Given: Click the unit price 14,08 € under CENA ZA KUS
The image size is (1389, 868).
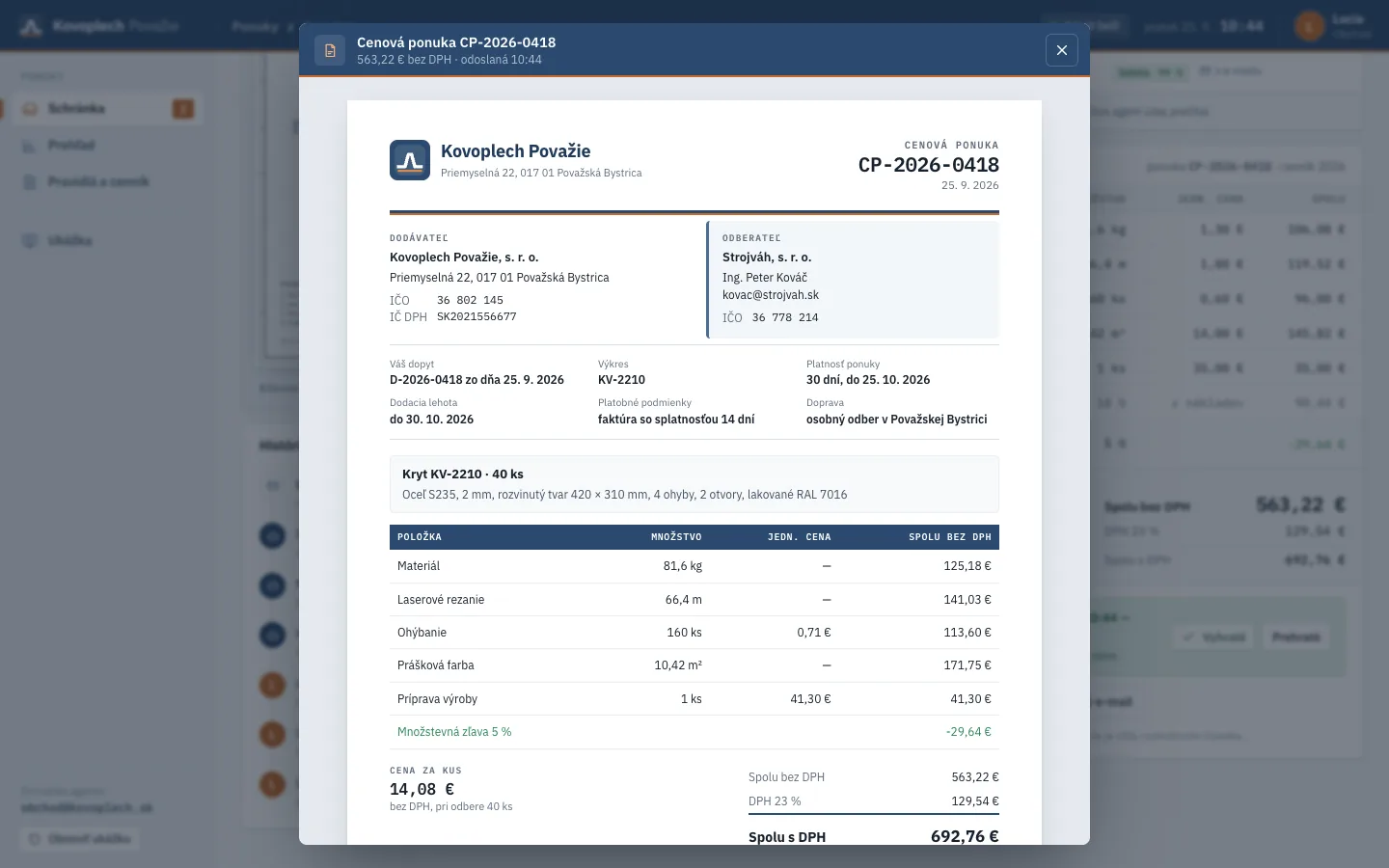Looking at the screenshot, I should [x=422, y=789].
